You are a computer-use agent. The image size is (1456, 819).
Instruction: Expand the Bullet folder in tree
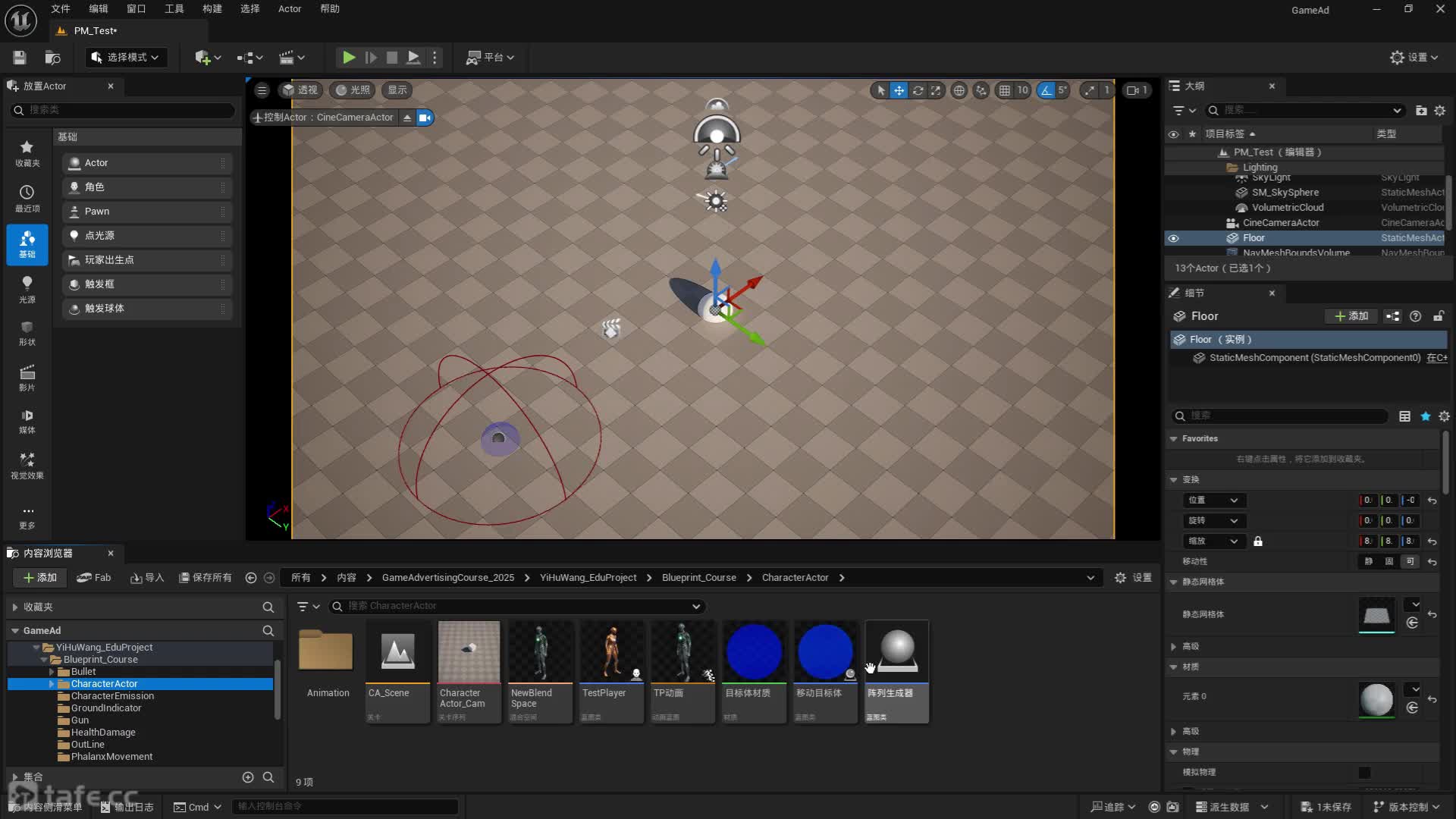click(52, 672)
